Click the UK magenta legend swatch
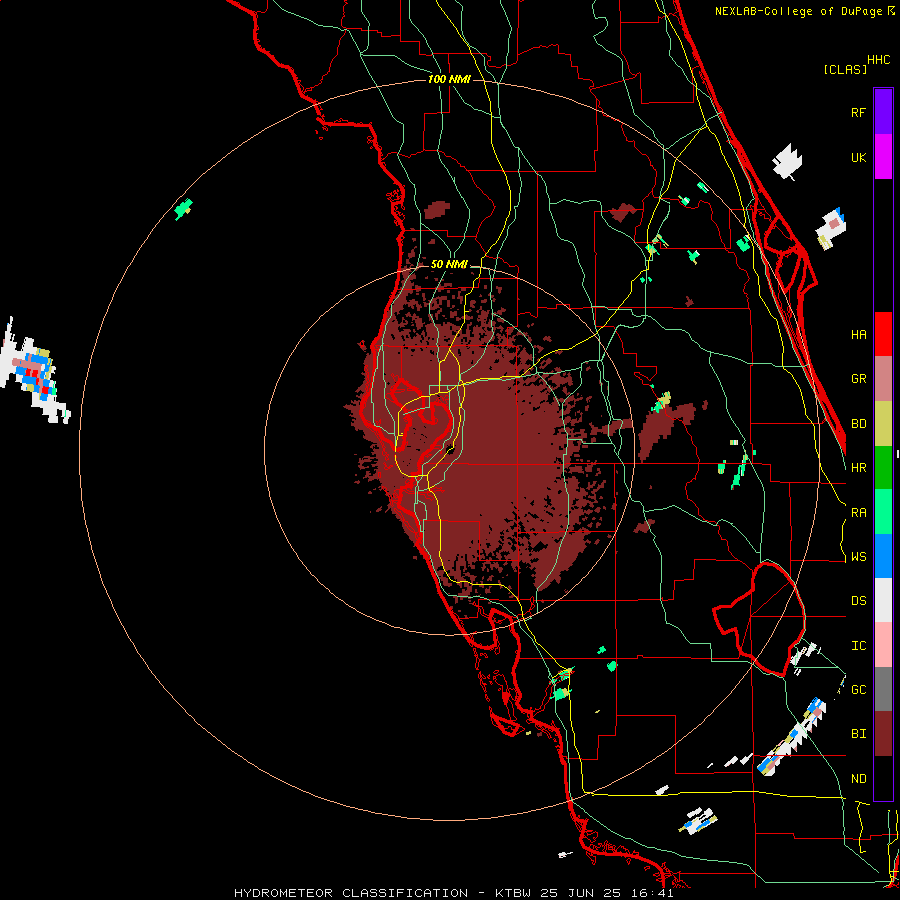Screen dimensions: 900x900 (x=883, y=157)
